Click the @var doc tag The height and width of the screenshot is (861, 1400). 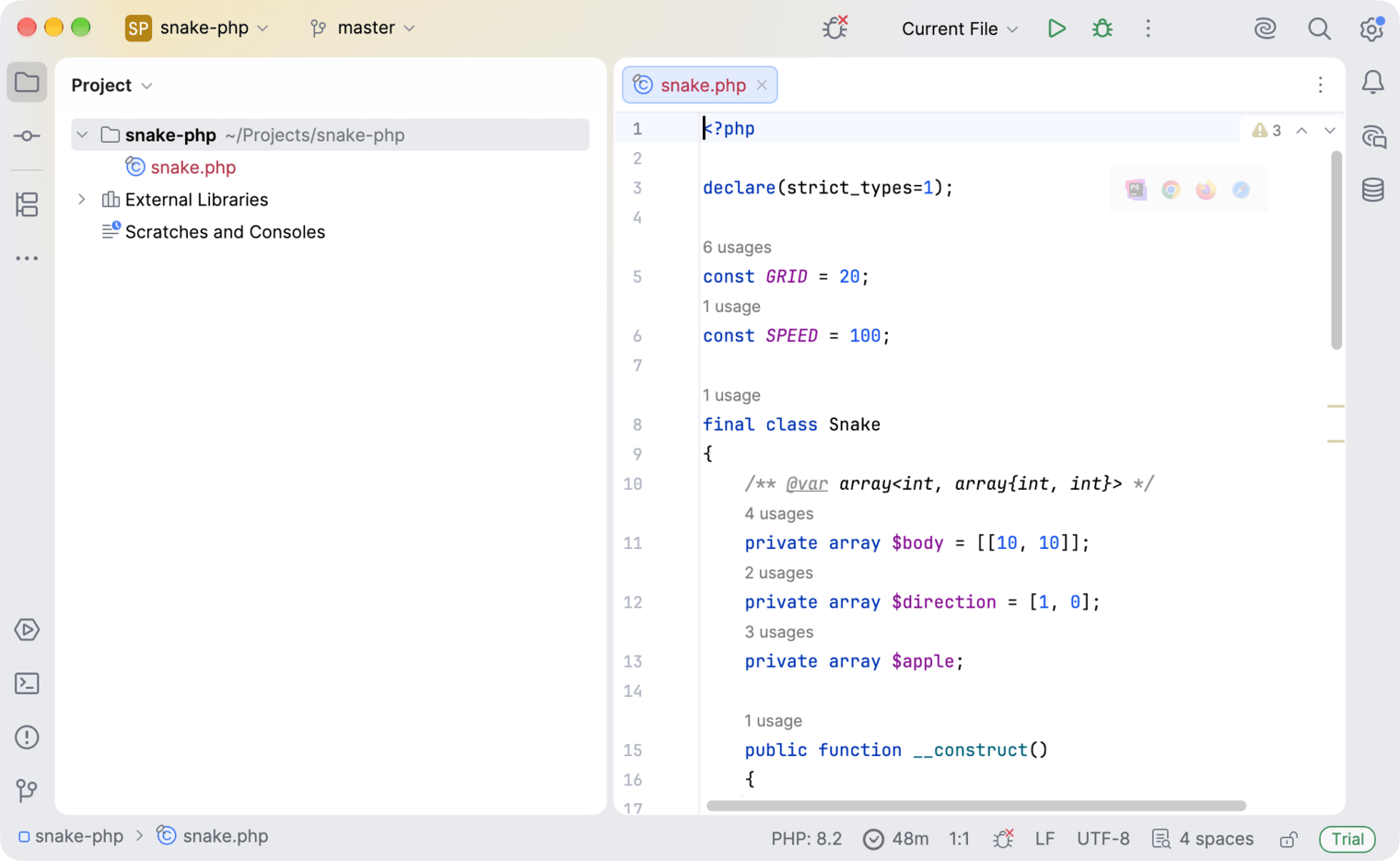[807, 484]
